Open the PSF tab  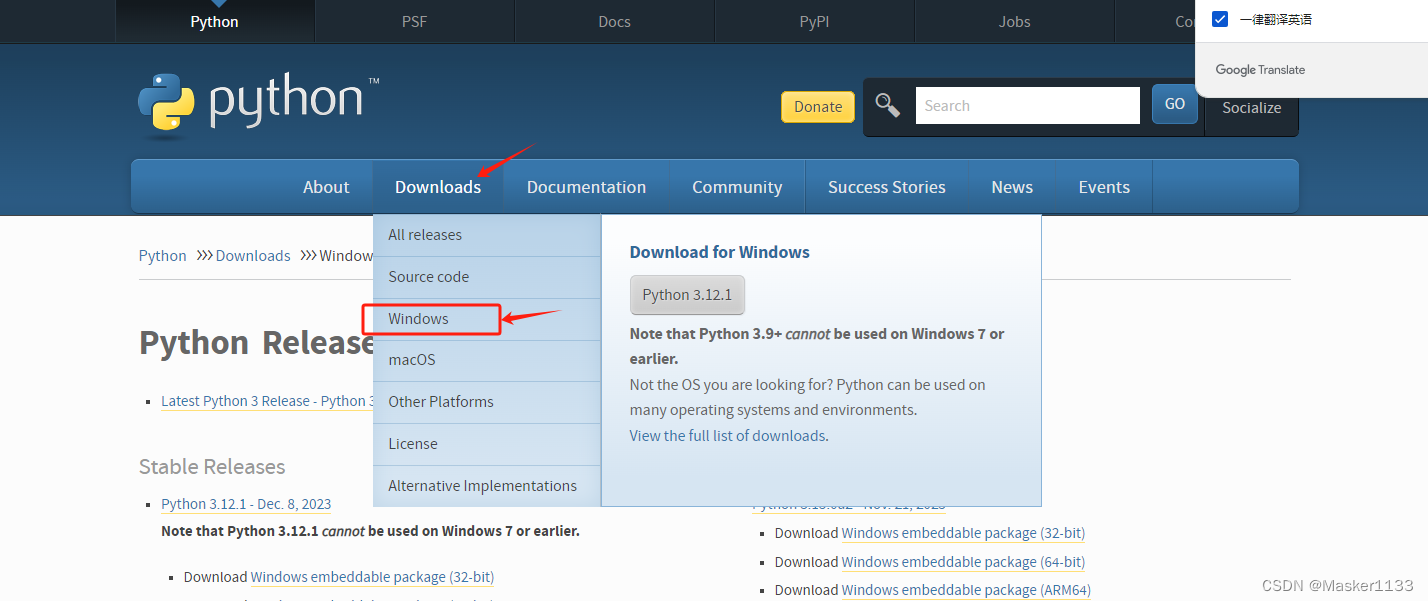pyautogui.click(x=415, y=21)
